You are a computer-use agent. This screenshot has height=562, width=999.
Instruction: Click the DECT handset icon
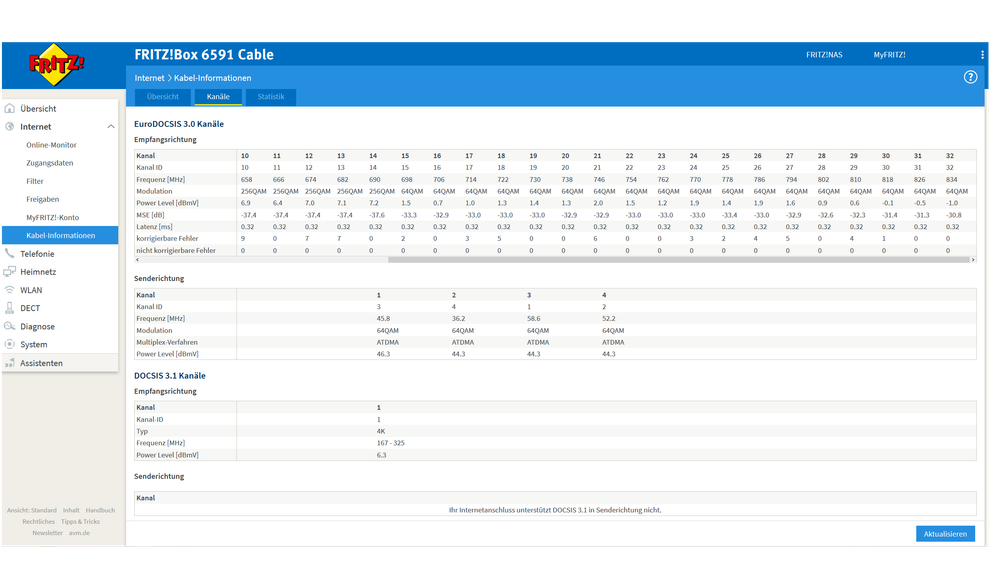coord(10,308)
